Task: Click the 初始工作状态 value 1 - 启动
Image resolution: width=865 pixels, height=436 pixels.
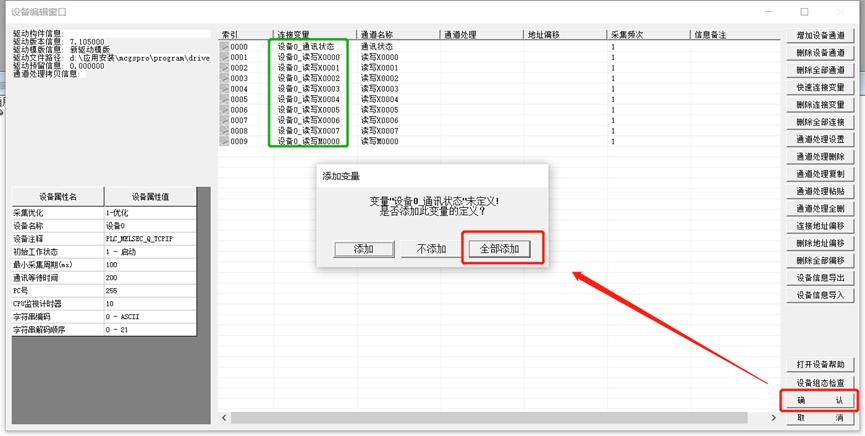Action: point(150,252)
